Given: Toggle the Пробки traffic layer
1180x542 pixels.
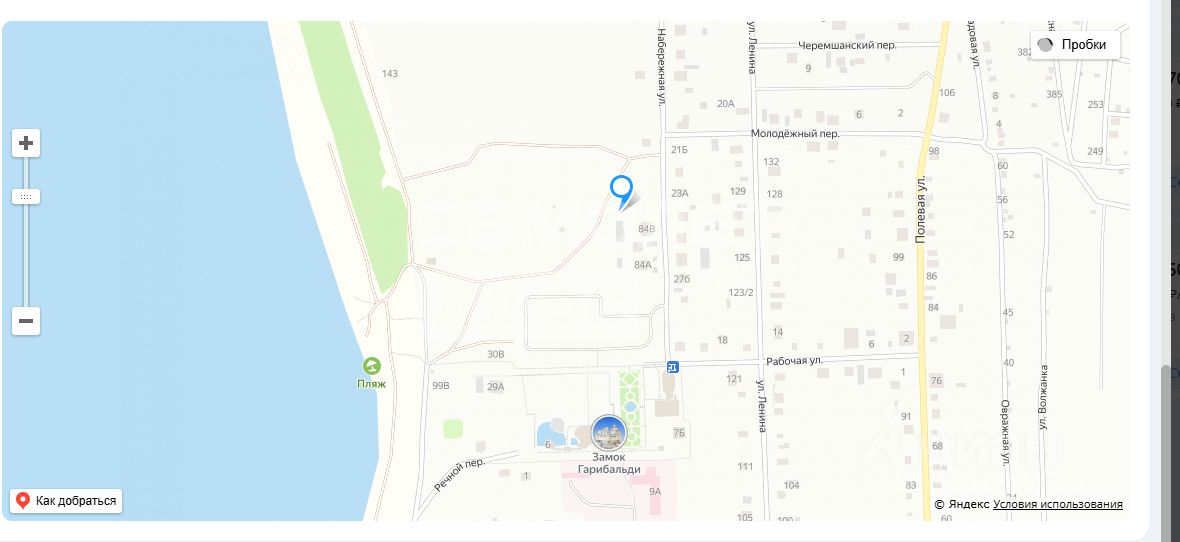Looking at the screenshot, I should (x=1075, y=44).
